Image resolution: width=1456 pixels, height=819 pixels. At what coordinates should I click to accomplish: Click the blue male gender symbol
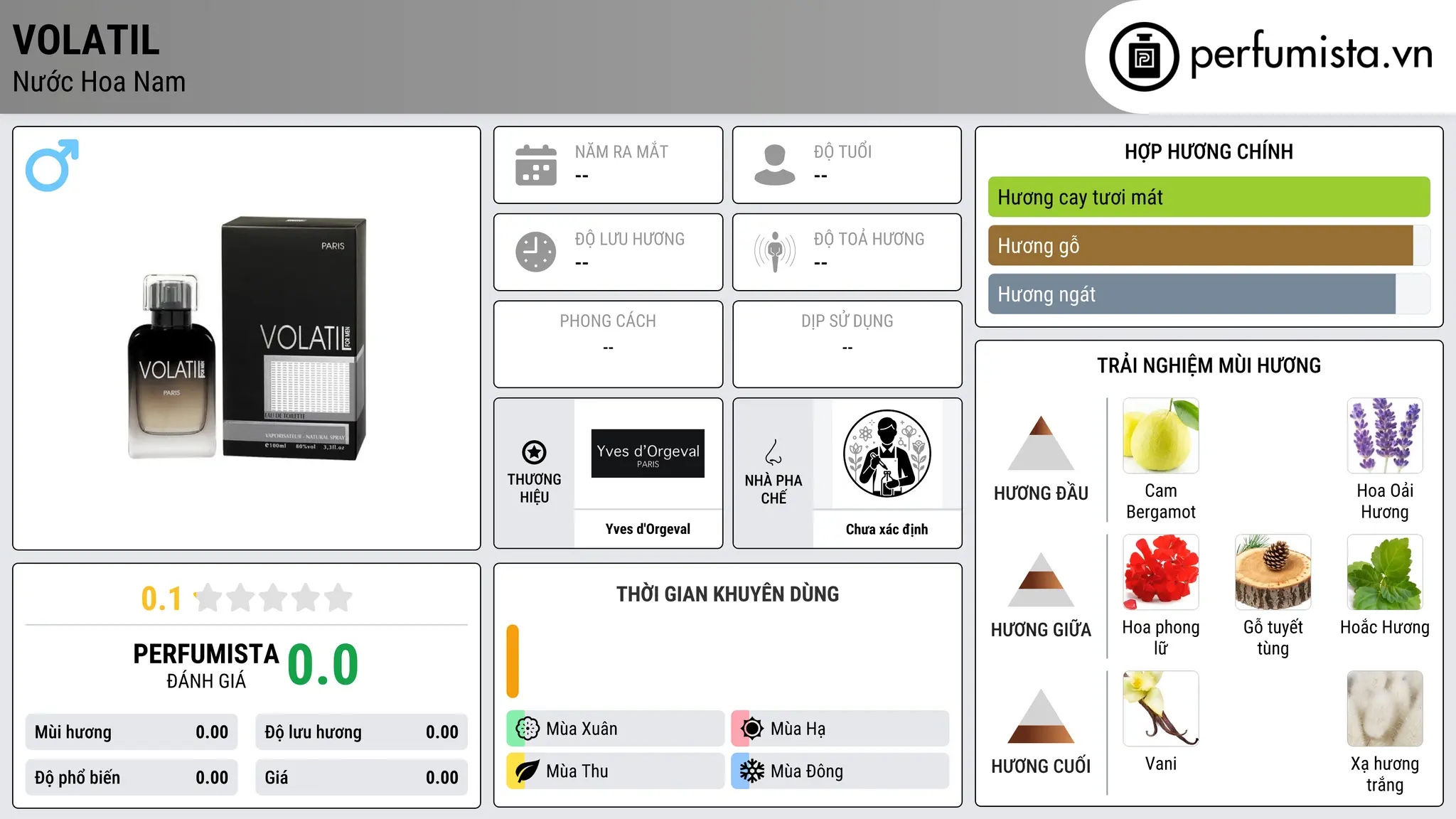[x=52, y=165]
